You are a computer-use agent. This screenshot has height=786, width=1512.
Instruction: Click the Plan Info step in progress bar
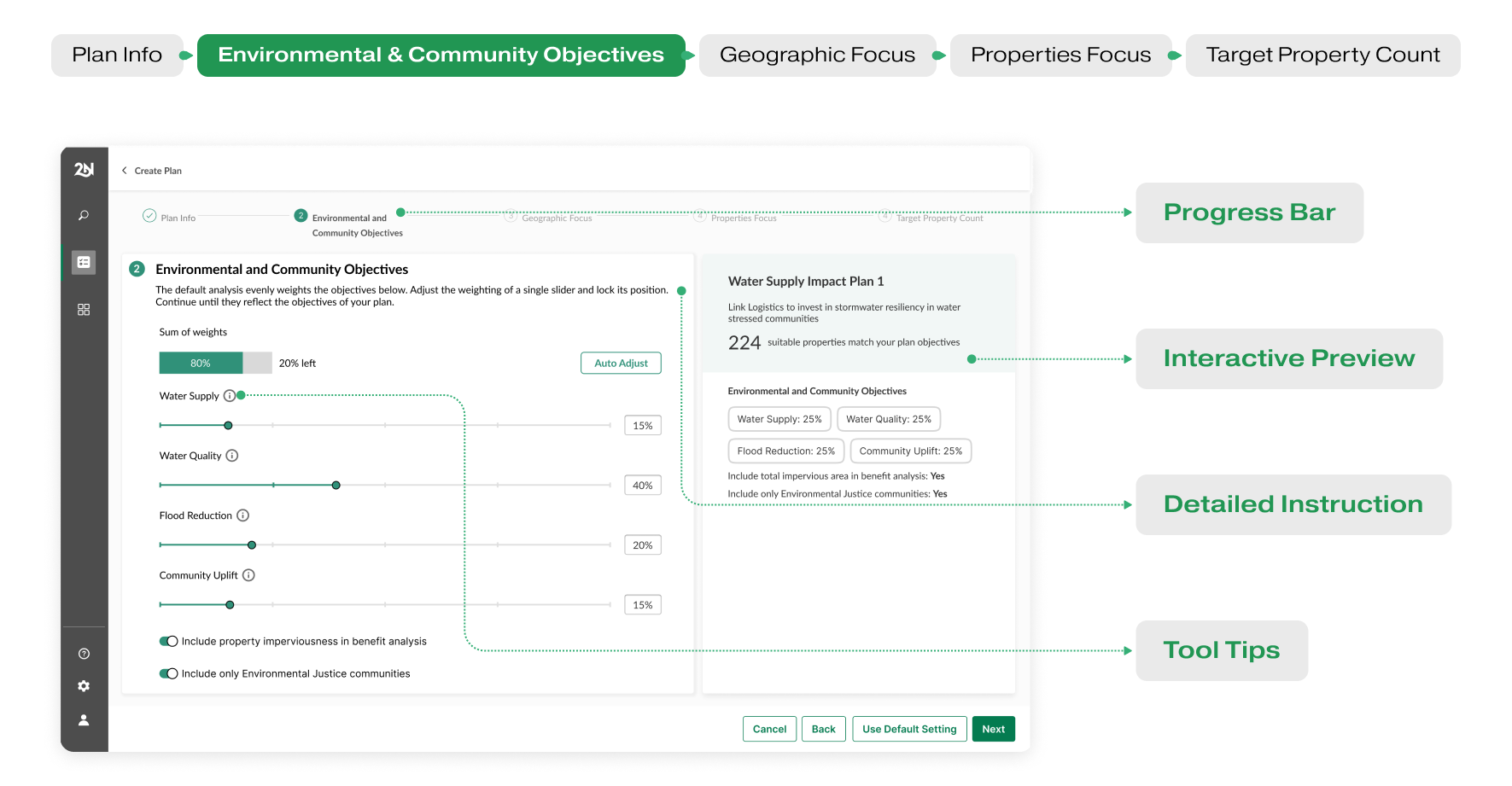[x=170, y=218]
